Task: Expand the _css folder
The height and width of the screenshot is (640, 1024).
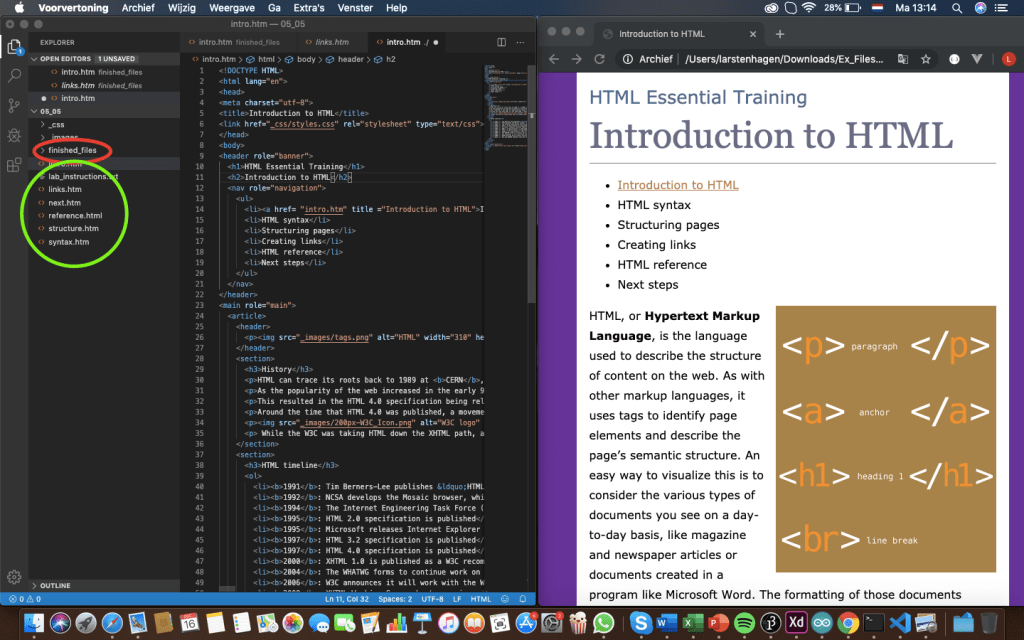Action: click(x=58, y=125)
